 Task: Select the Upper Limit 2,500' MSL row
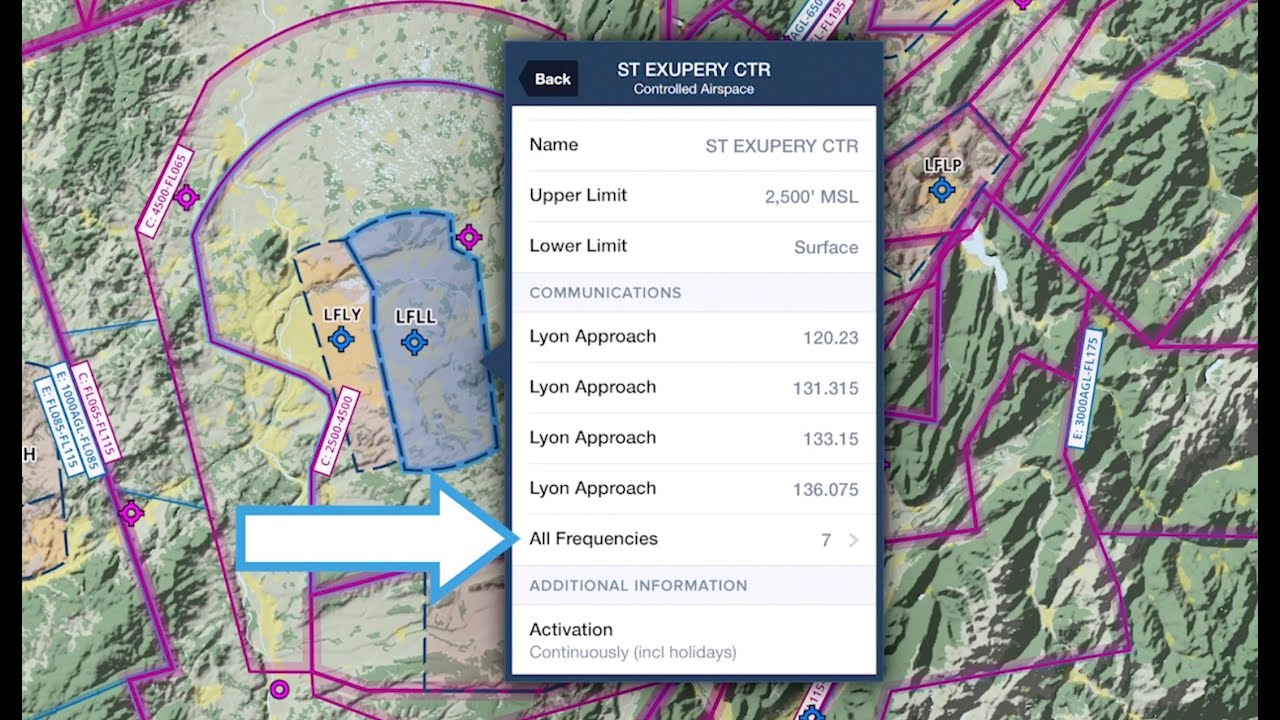[x=694, y=196]
